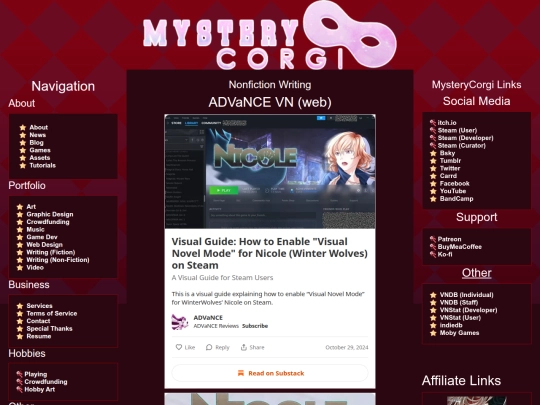Open the About link in navigation
The image size is (540, 405).
(x=39, y=127)
